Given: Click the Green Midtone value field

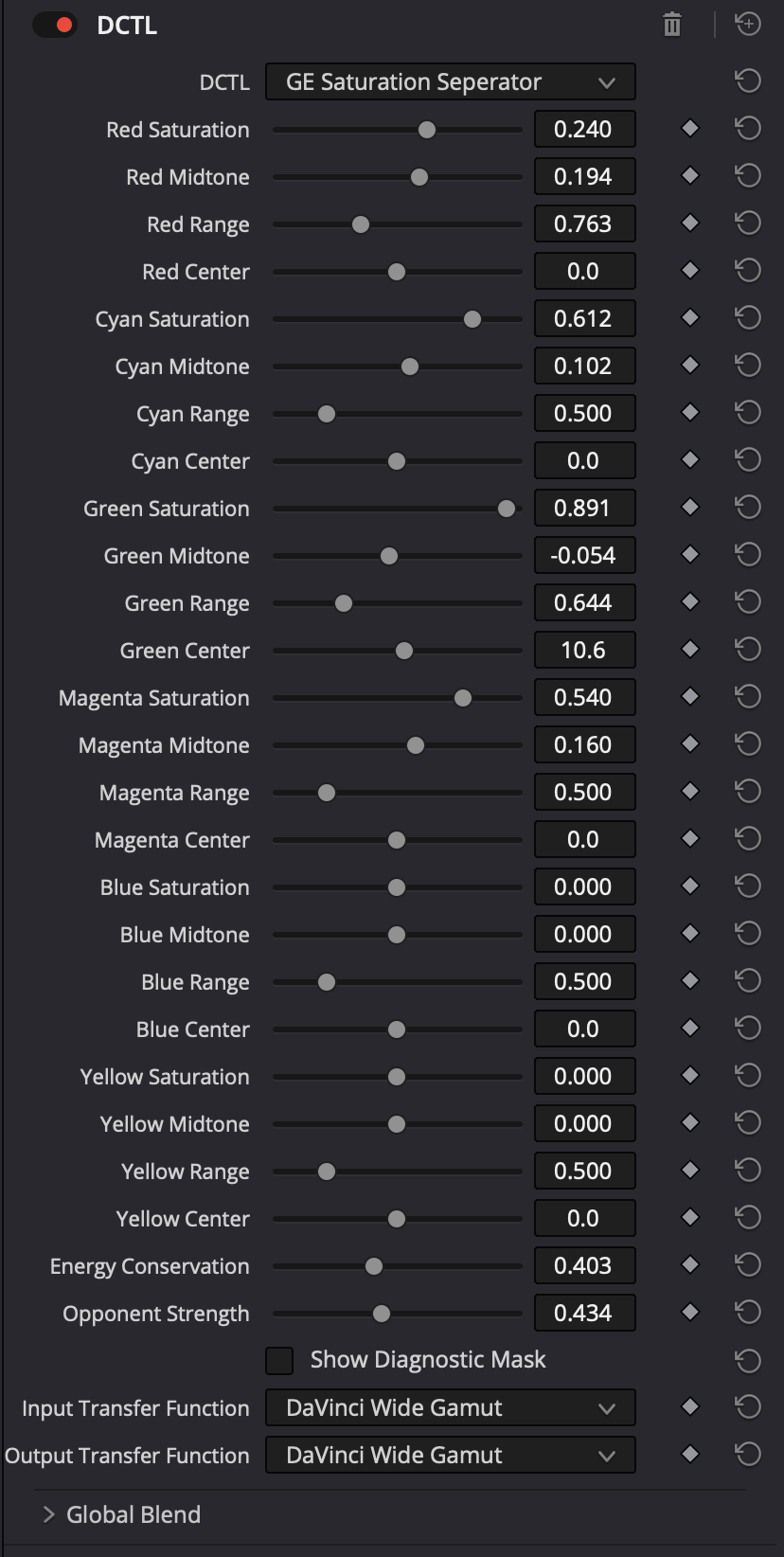Looking at the screenshot, I should (584, 555).
